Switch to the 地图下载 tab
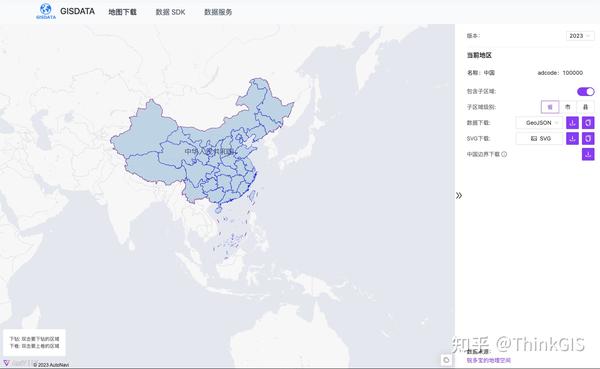Image resolution: width=600 pixels, height=369 pixels. point(122,12)
